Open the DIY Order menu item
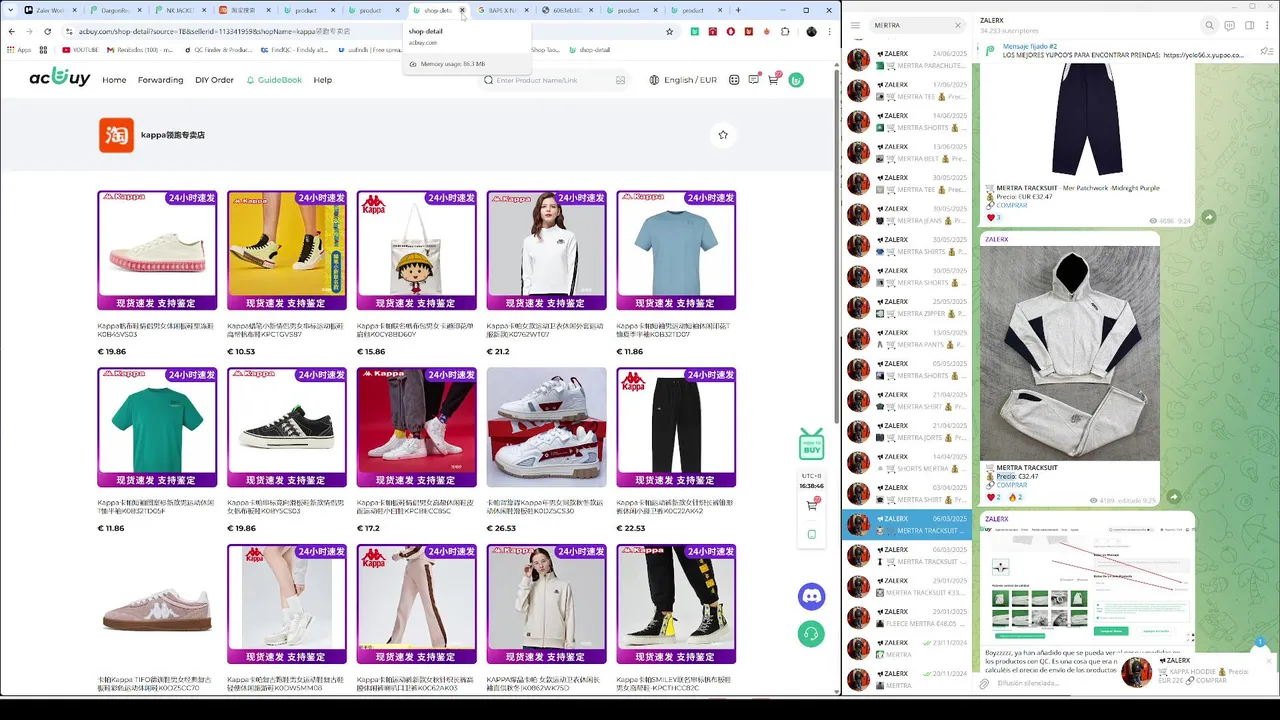Image resolution: width=1280 pixels, height=720 pixels. coord(214,80)
